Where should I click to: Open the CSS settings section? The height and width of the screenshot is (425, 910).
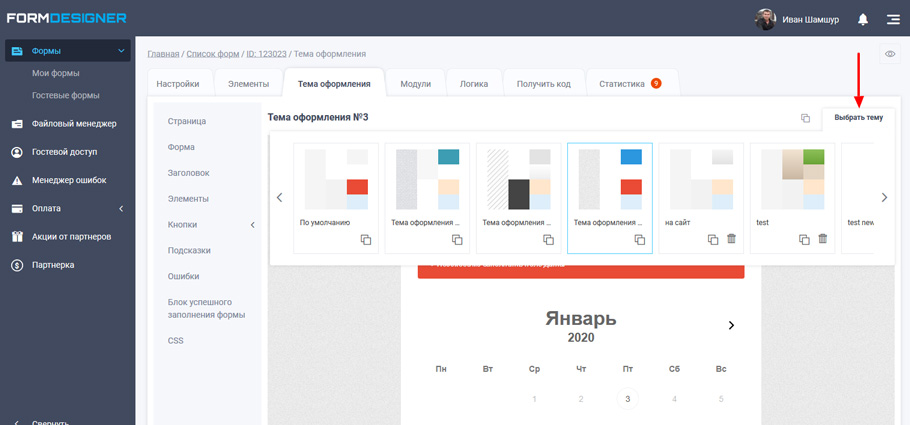click(x=175, y=341)
